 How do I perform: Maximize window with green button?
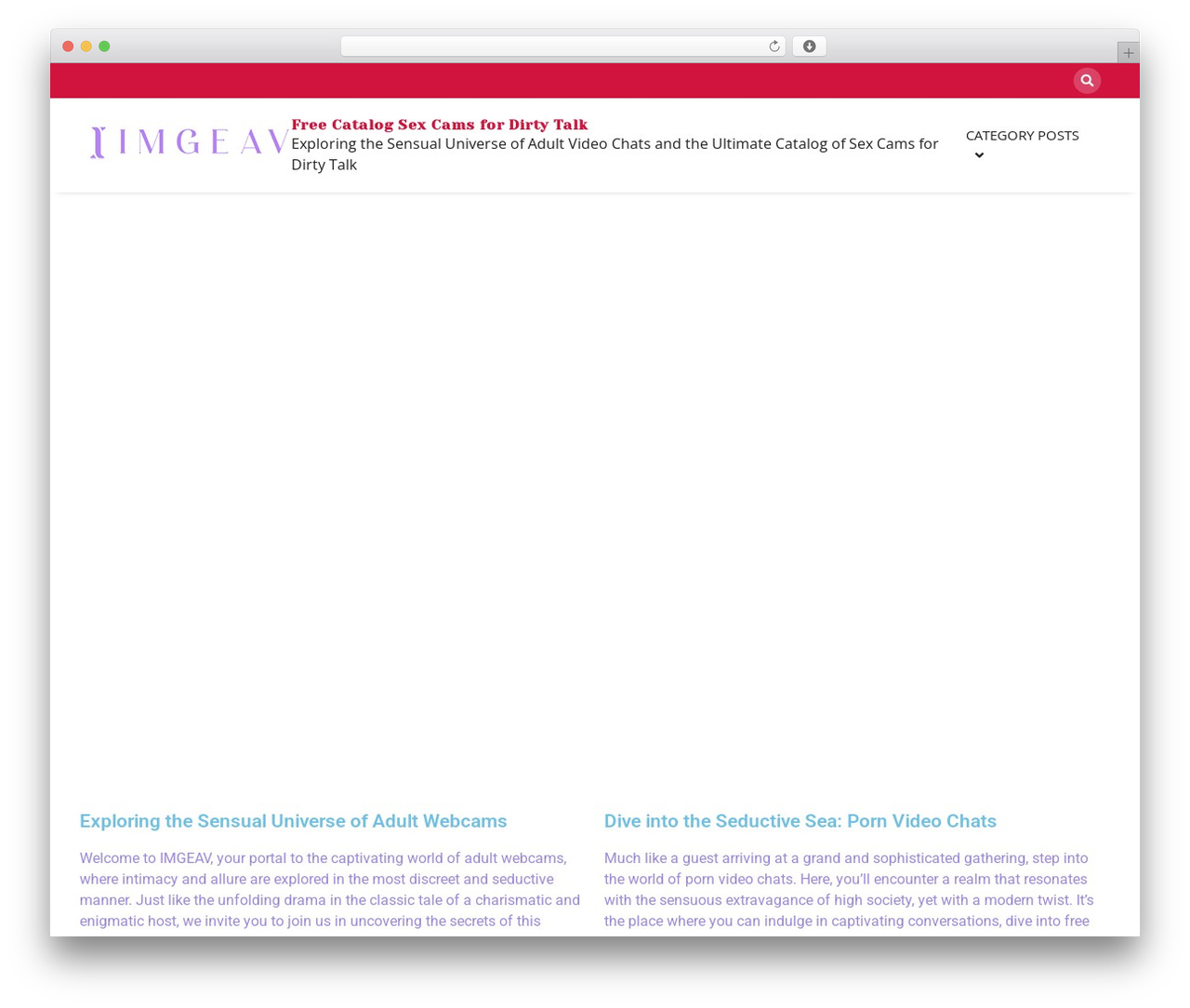(104, 46)
